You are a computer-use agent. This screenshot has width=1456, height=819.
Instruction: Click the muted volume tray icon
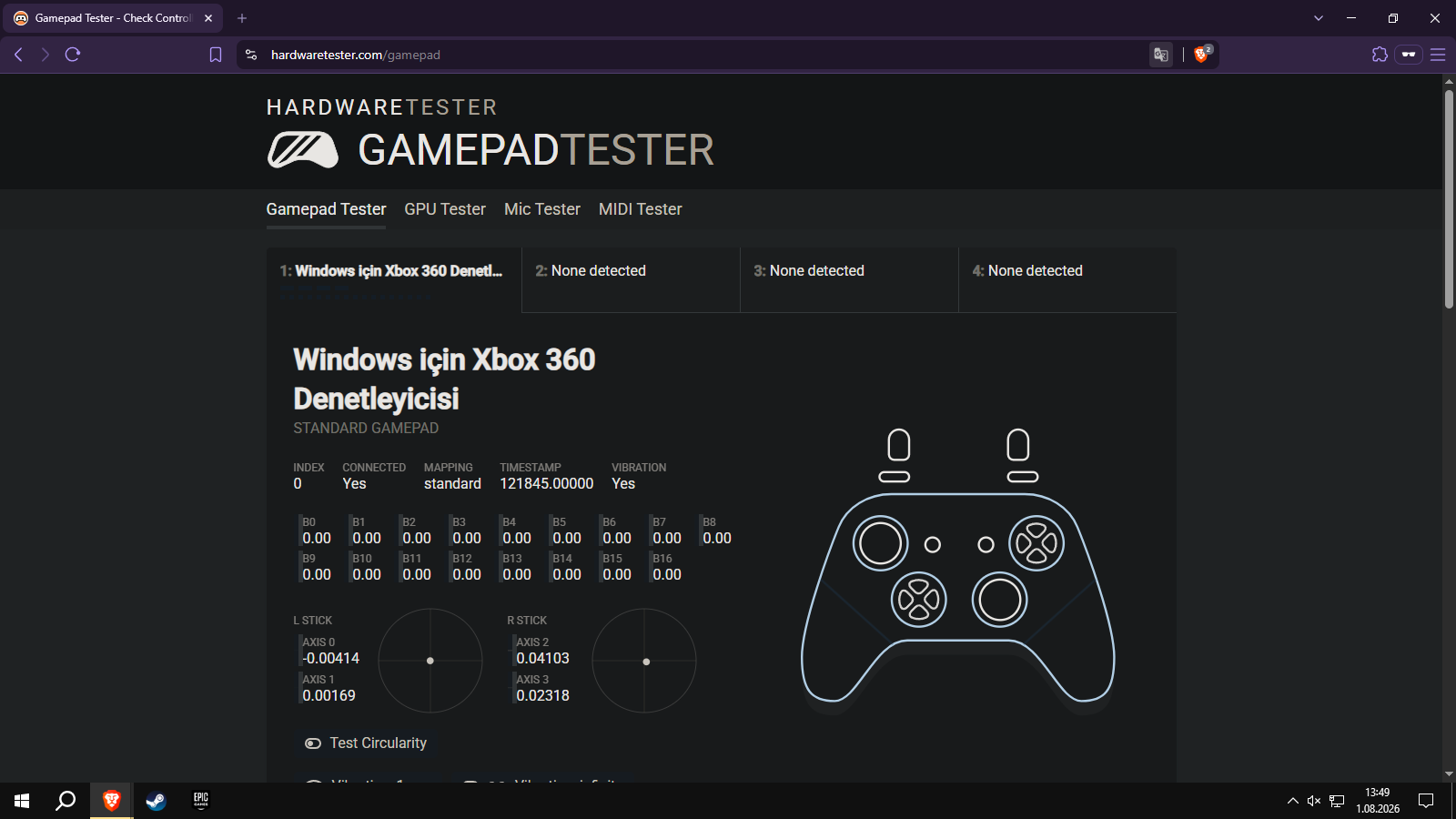tap(1313, 801)
